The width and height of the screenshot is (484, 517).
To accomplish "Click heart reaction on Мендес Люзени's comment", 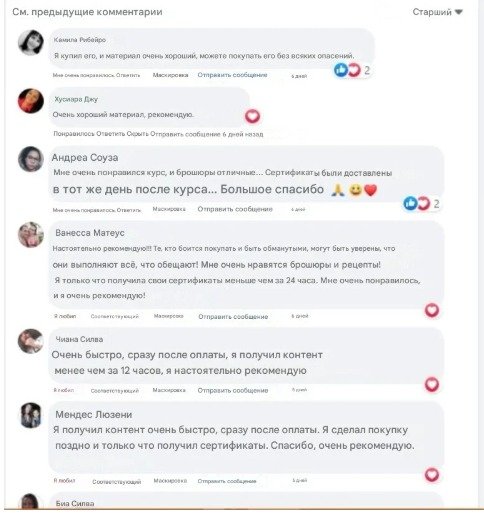I will 432,475.
